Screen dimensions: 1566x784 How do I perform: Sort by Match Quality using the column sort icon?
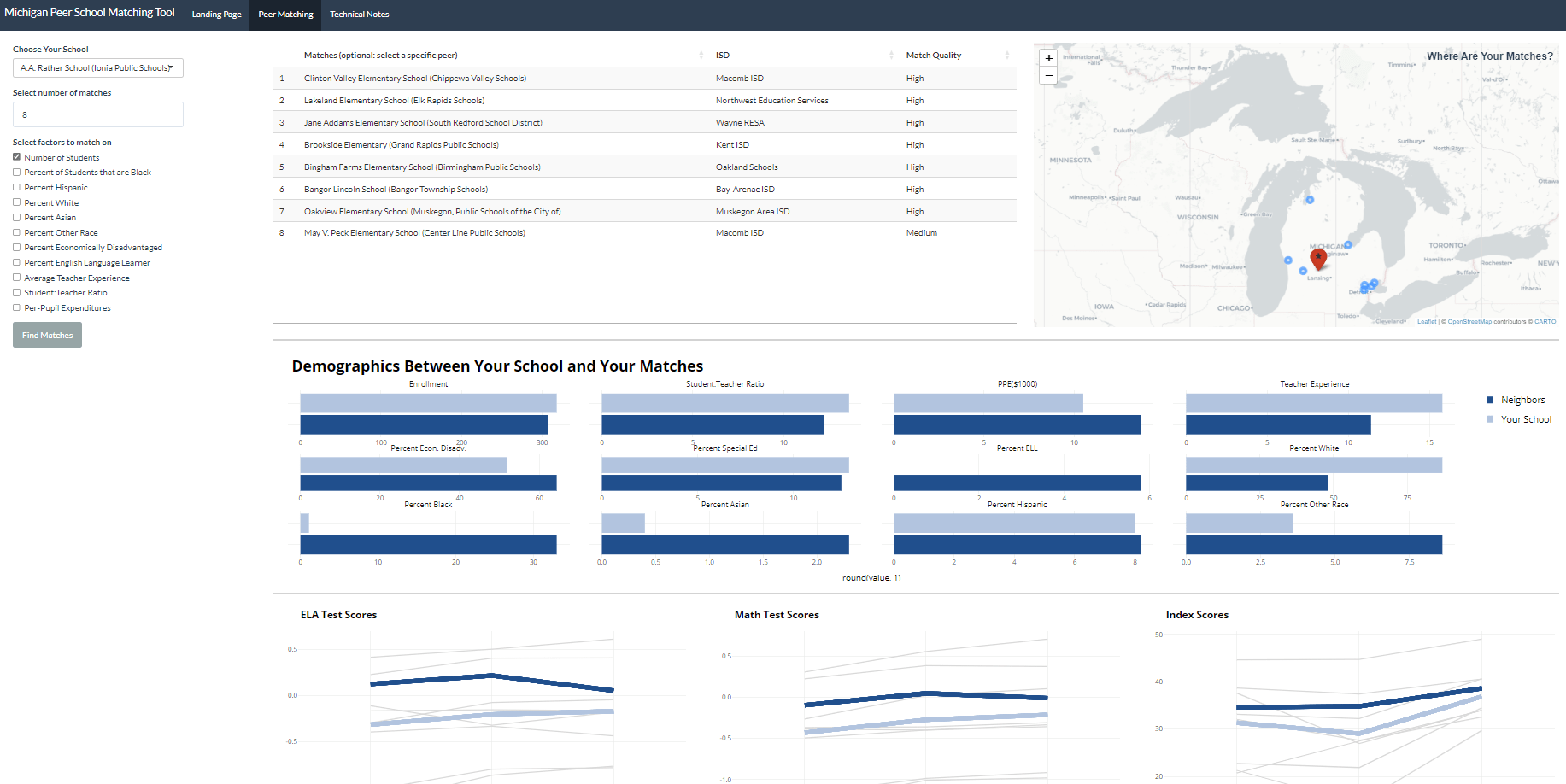point(1006,55)
